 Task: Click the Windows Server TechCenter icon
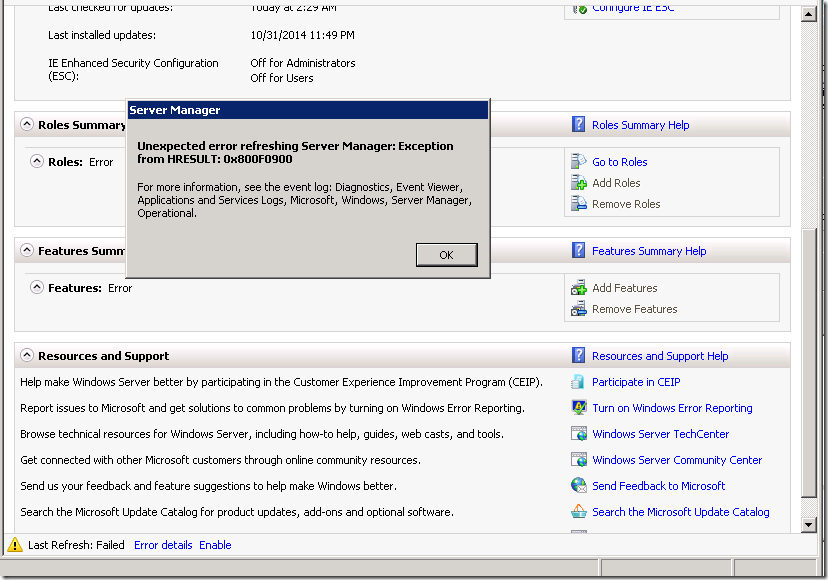pyautogui.click(x=579, y=434)
